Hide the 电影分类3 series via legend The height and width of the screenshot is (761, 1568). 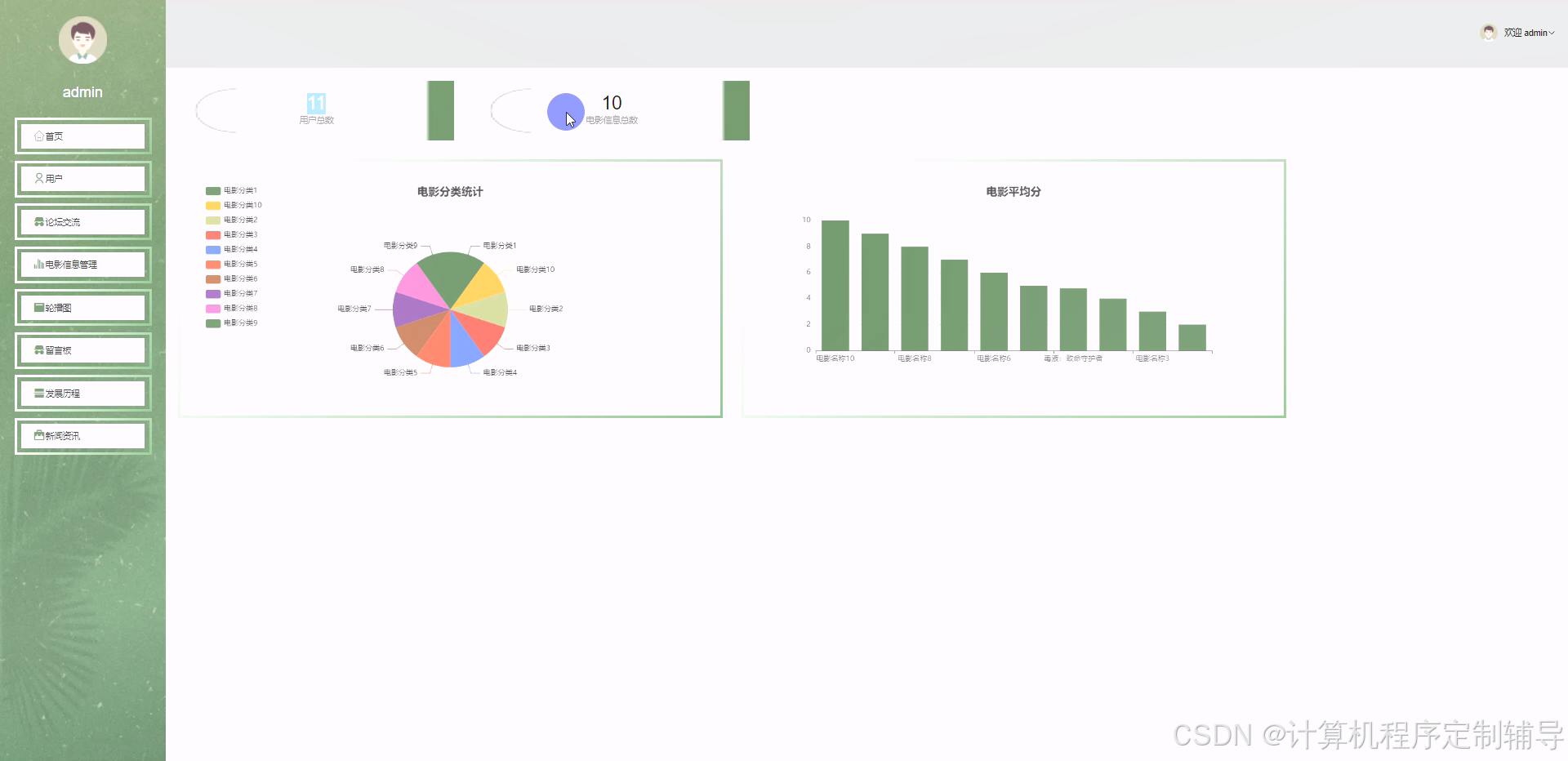coord(232,234)
